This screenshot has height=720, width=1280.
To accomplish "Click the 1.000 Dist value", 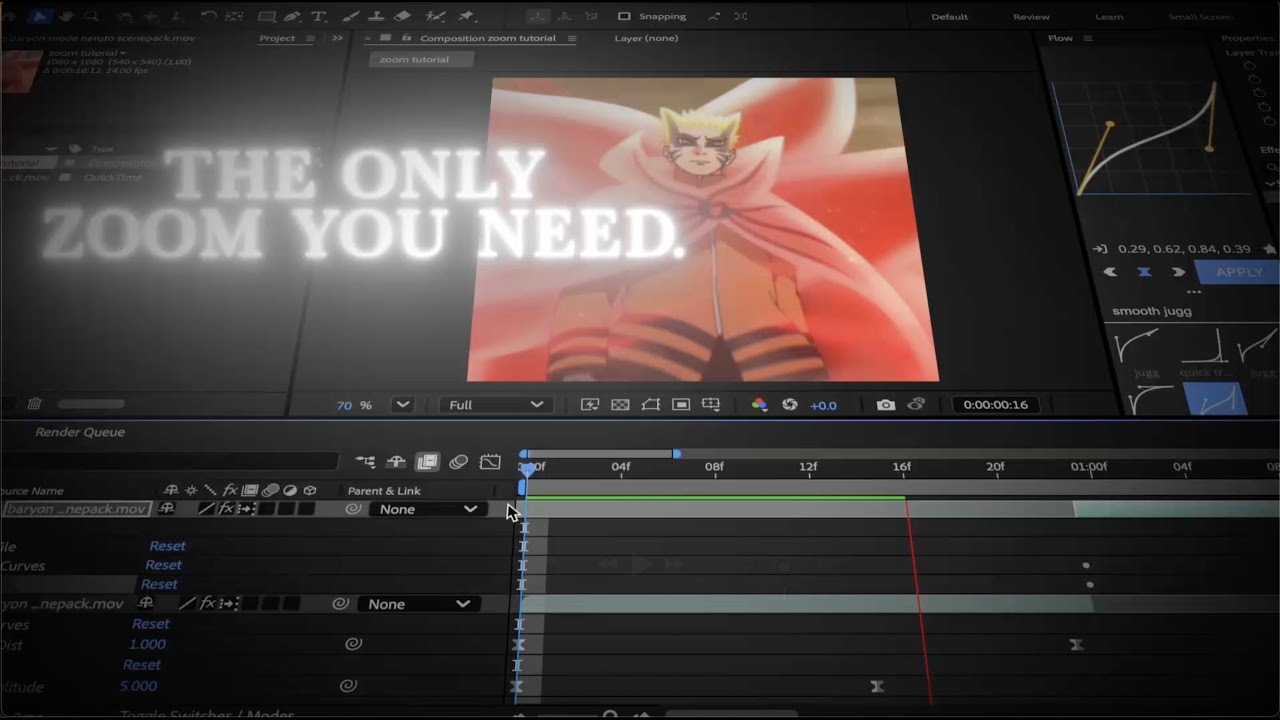I will (x=147, y=644).
